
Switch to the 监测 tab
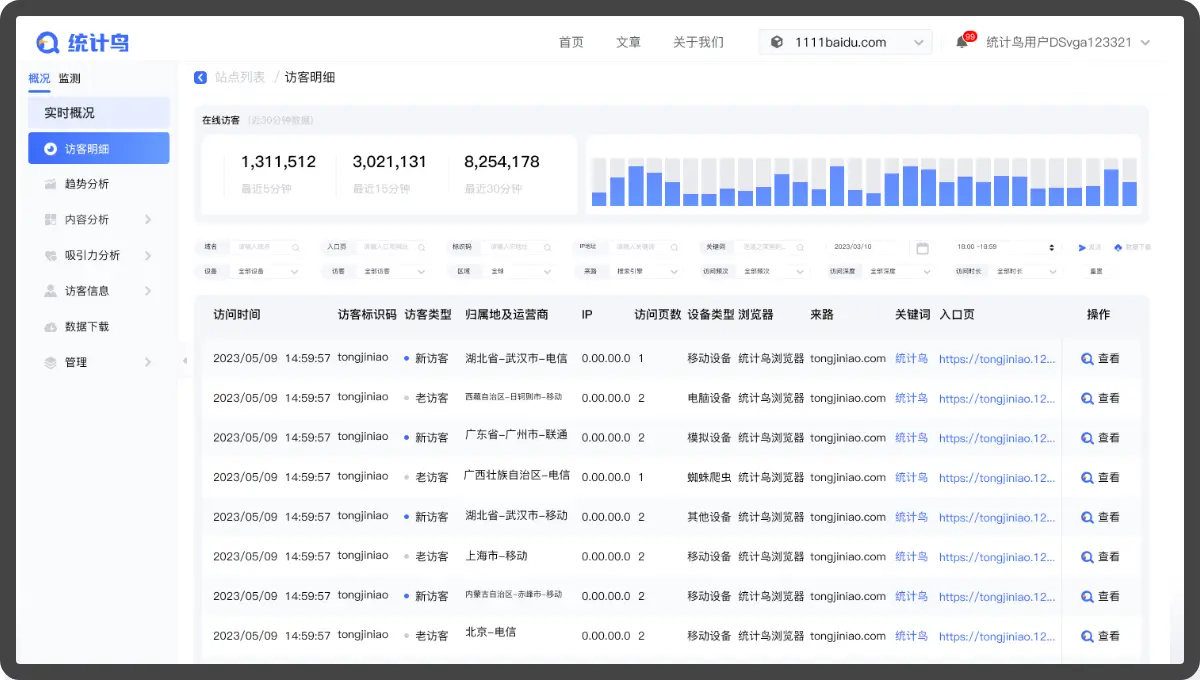pyautogui.click(x=69, y=78)
